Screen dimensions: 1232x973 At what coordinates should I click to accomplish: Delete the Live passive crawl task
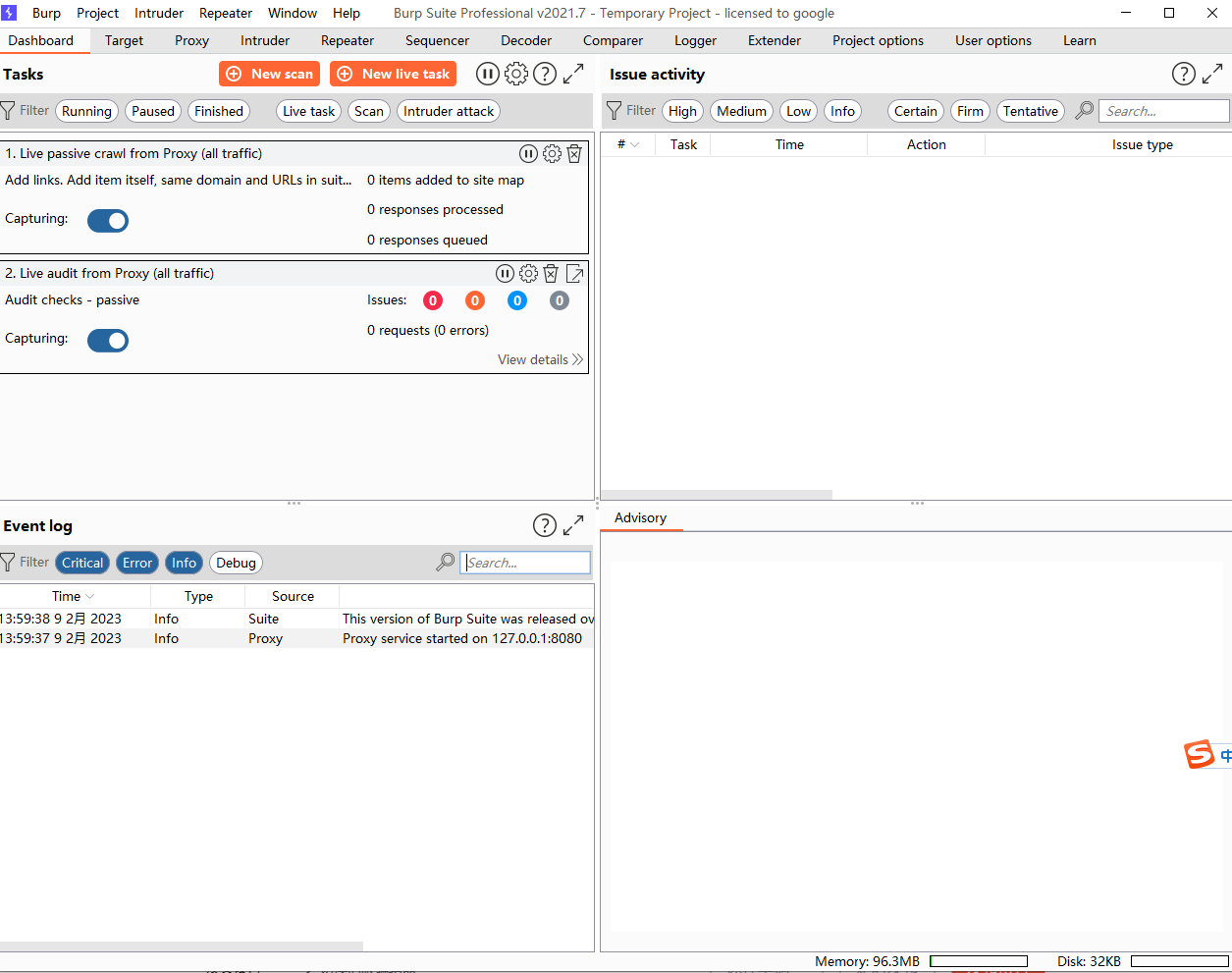[574, 153]
